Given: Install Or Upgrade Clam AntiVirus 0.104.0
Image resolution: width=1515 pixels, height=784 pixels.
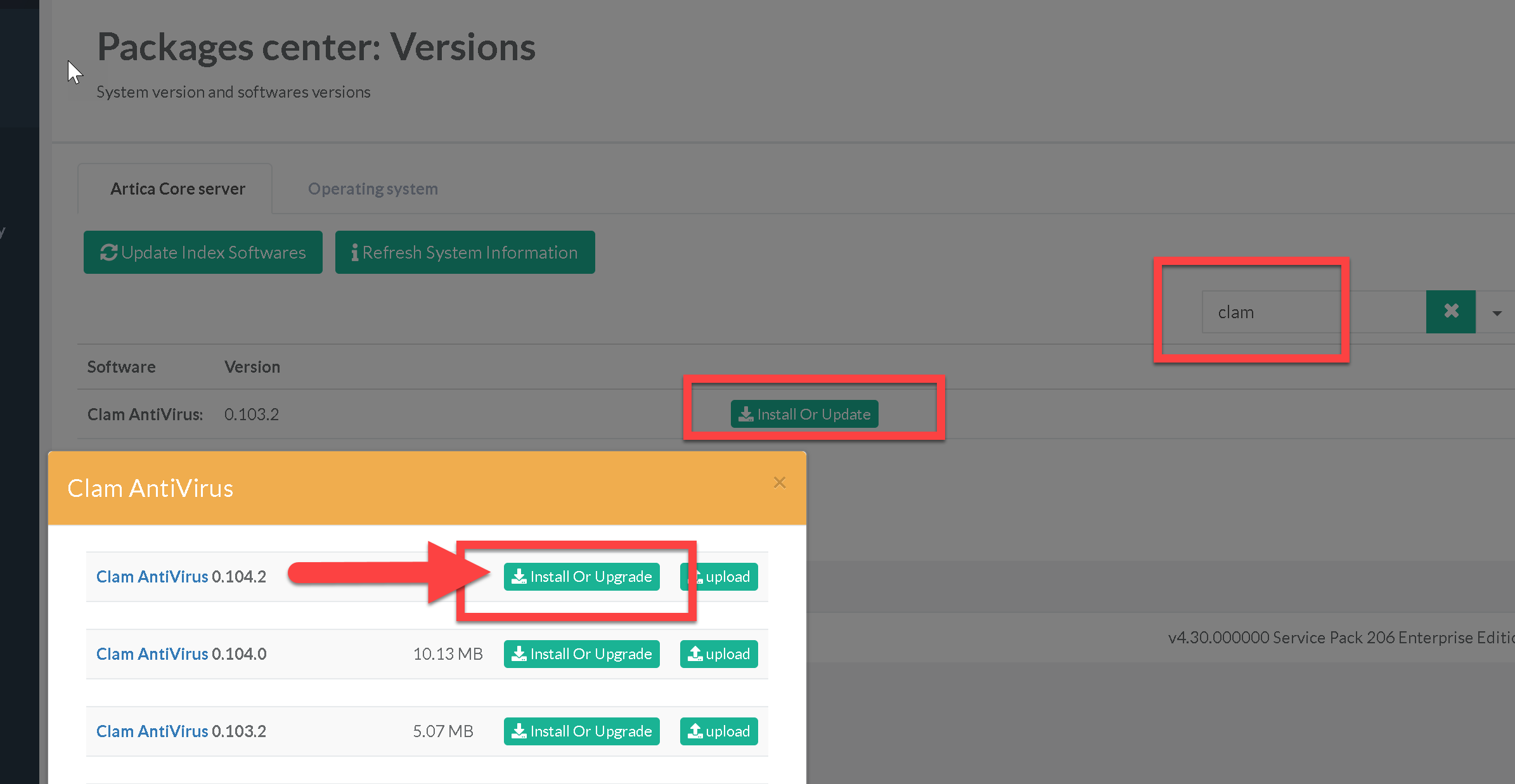Looking at the screenshot, I should 581,654.
